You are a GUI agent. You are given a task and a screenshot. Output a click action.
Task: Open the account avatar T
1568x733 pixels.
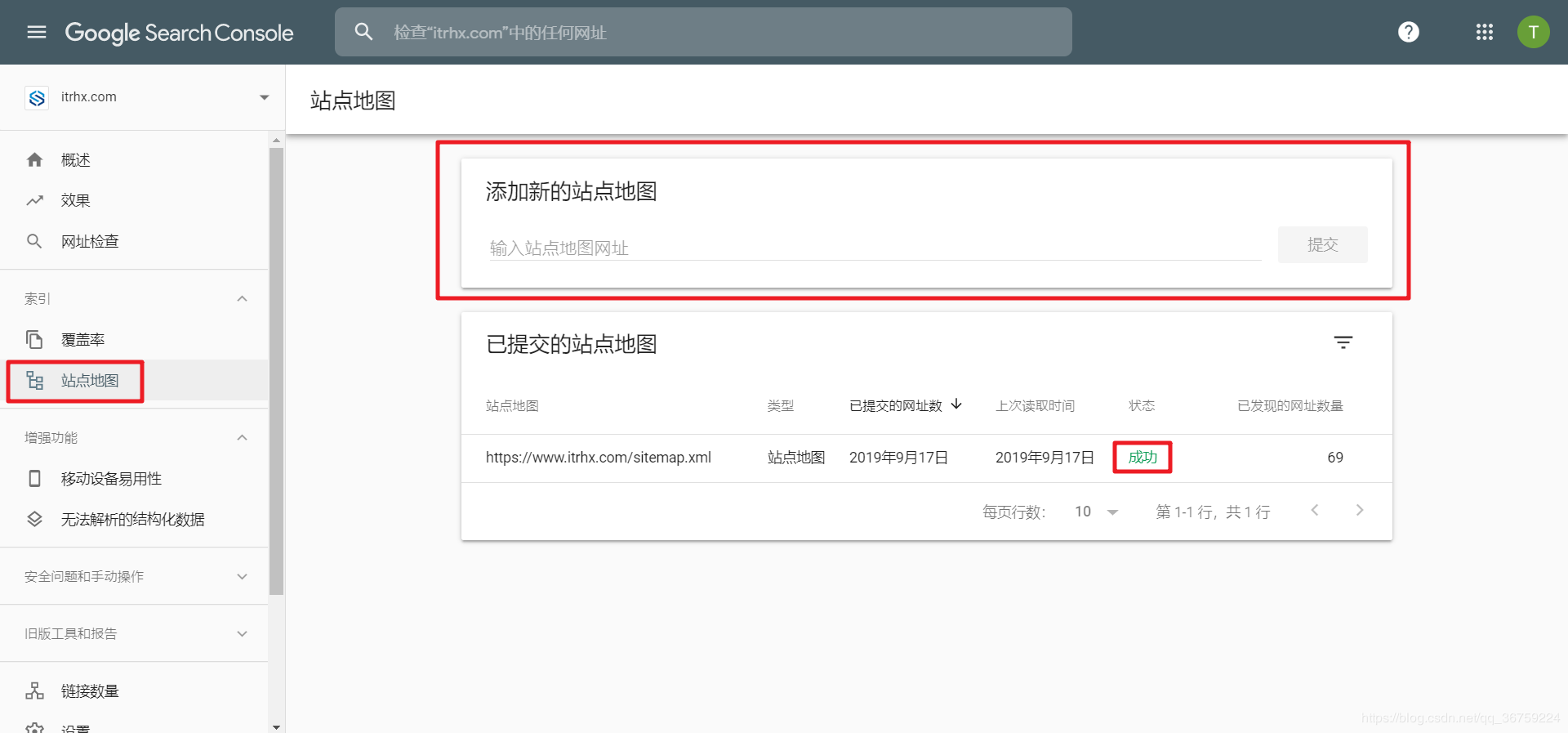1534,32
